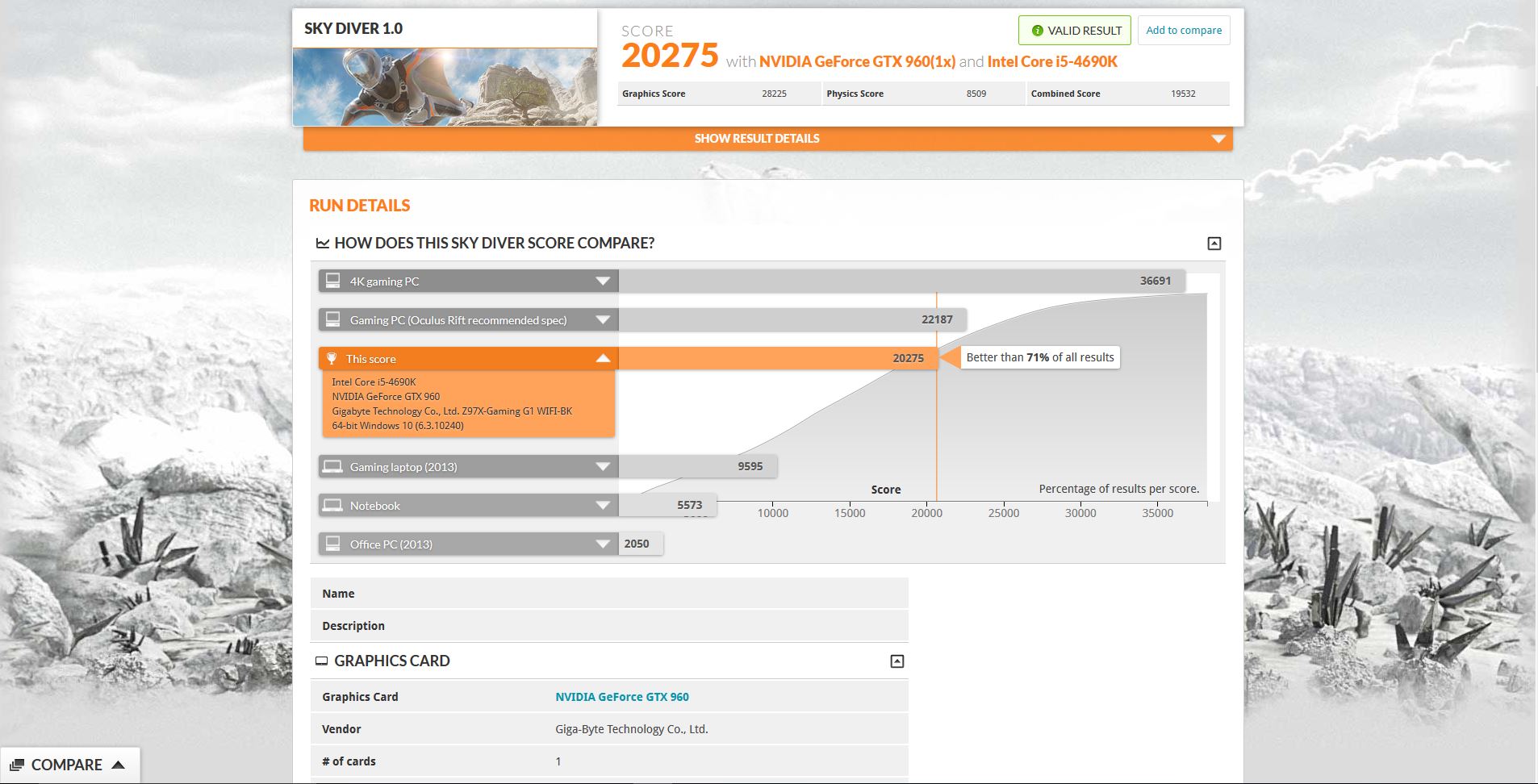Collapse the Graphics Card section square icon
Viewport: 1538px width, 784px height.
896,661
